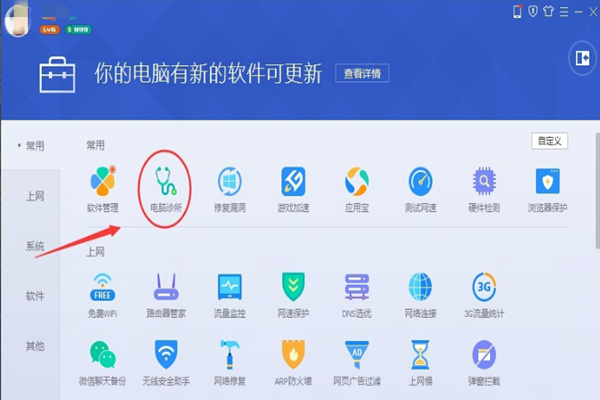Click the 自定义 customize button
600x400 pixels.
point(549,141)
